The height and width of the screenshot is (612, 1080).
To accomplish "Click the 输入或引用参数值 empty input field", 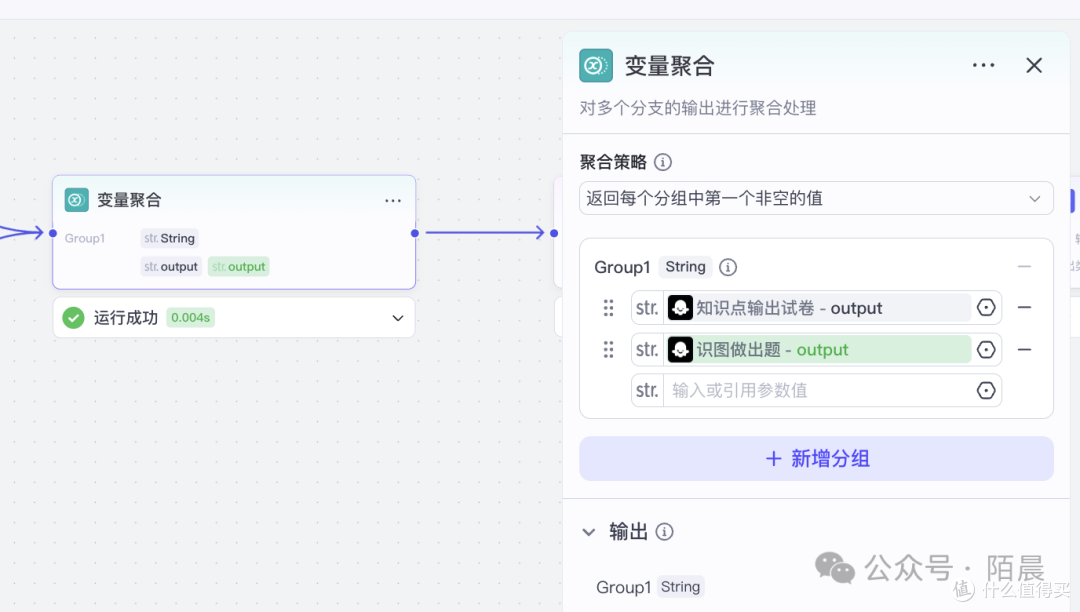I will click(x=818, y=390).
